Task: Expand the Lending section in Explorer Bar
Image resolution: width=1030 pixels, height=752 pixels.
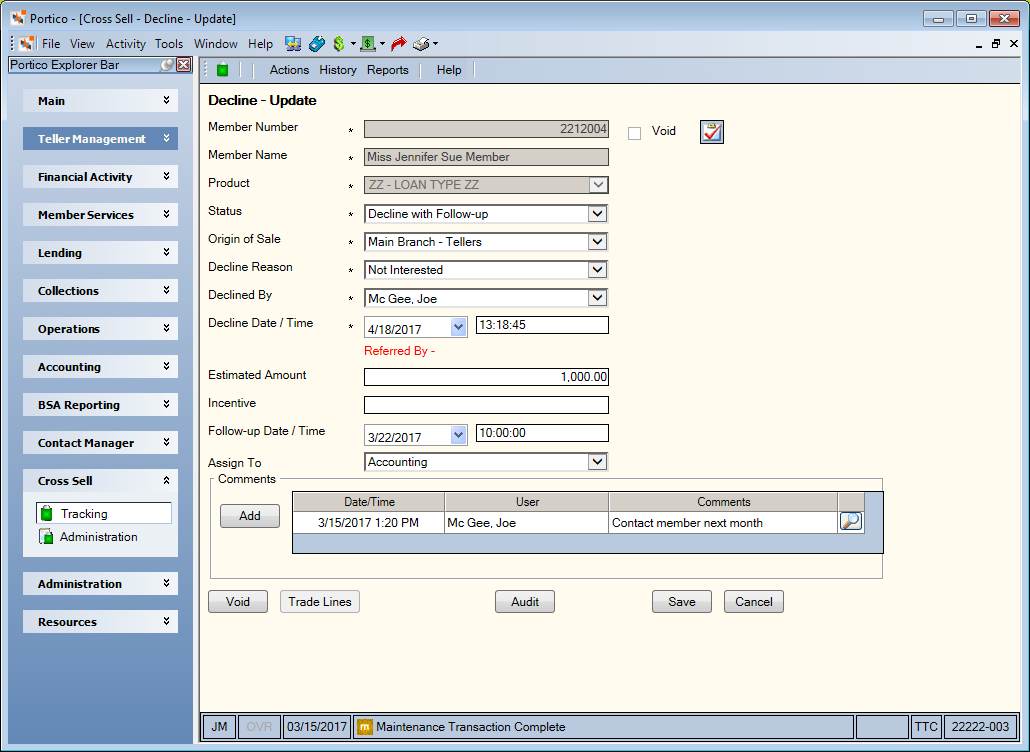Action: tap(101, 253)
